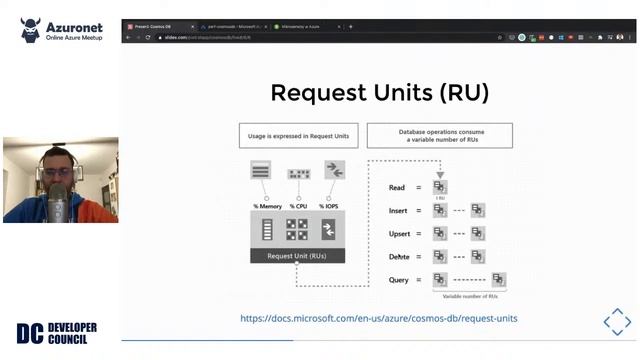Switch to the third tab with green favicon

305,27
